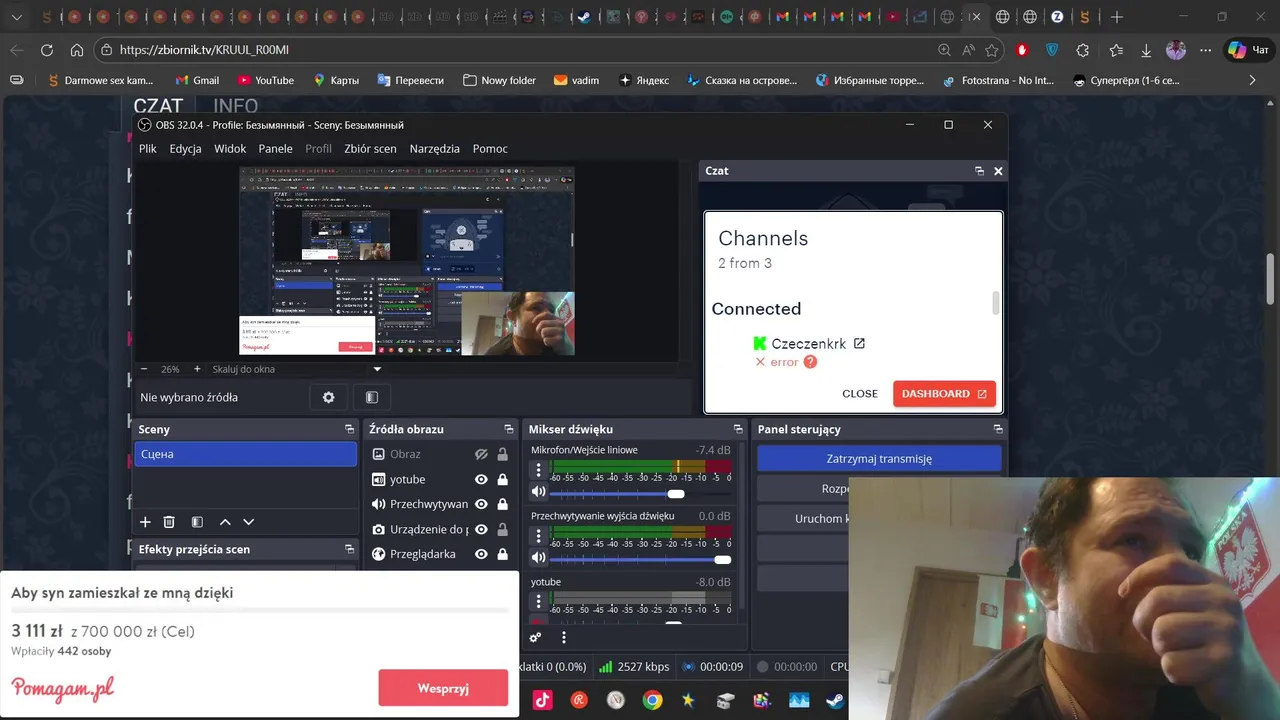Open browser Downloads arrow icon

(1146, 50)
